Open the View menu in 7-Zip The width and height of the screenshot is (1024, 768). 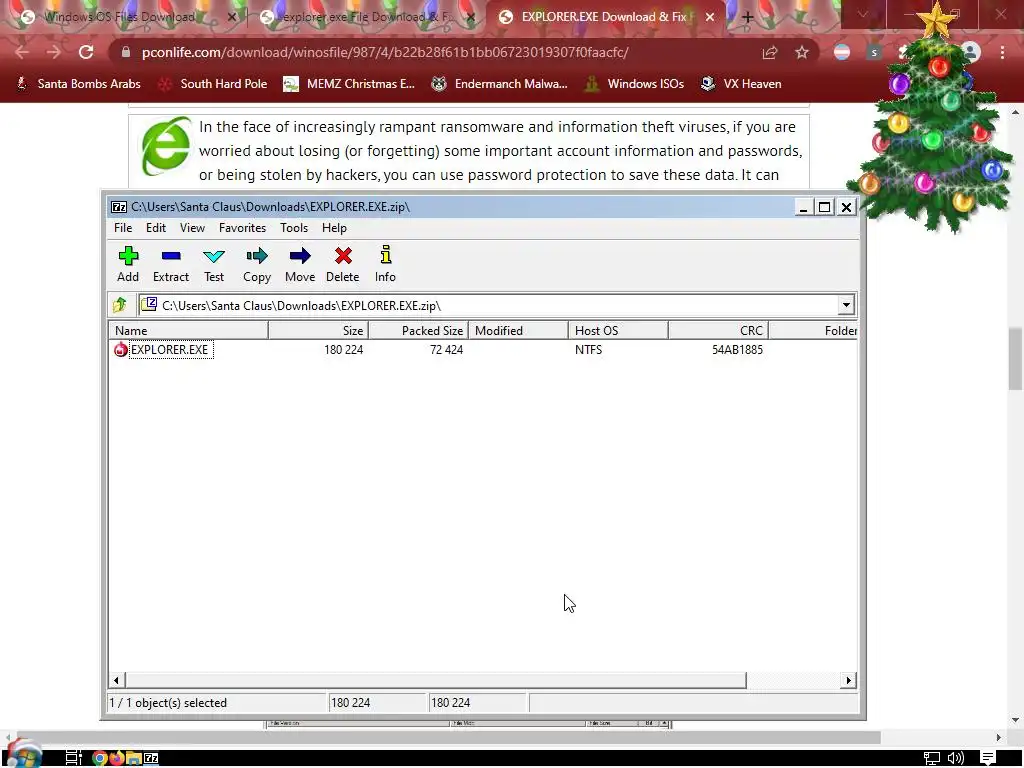[x=192, y=228]
